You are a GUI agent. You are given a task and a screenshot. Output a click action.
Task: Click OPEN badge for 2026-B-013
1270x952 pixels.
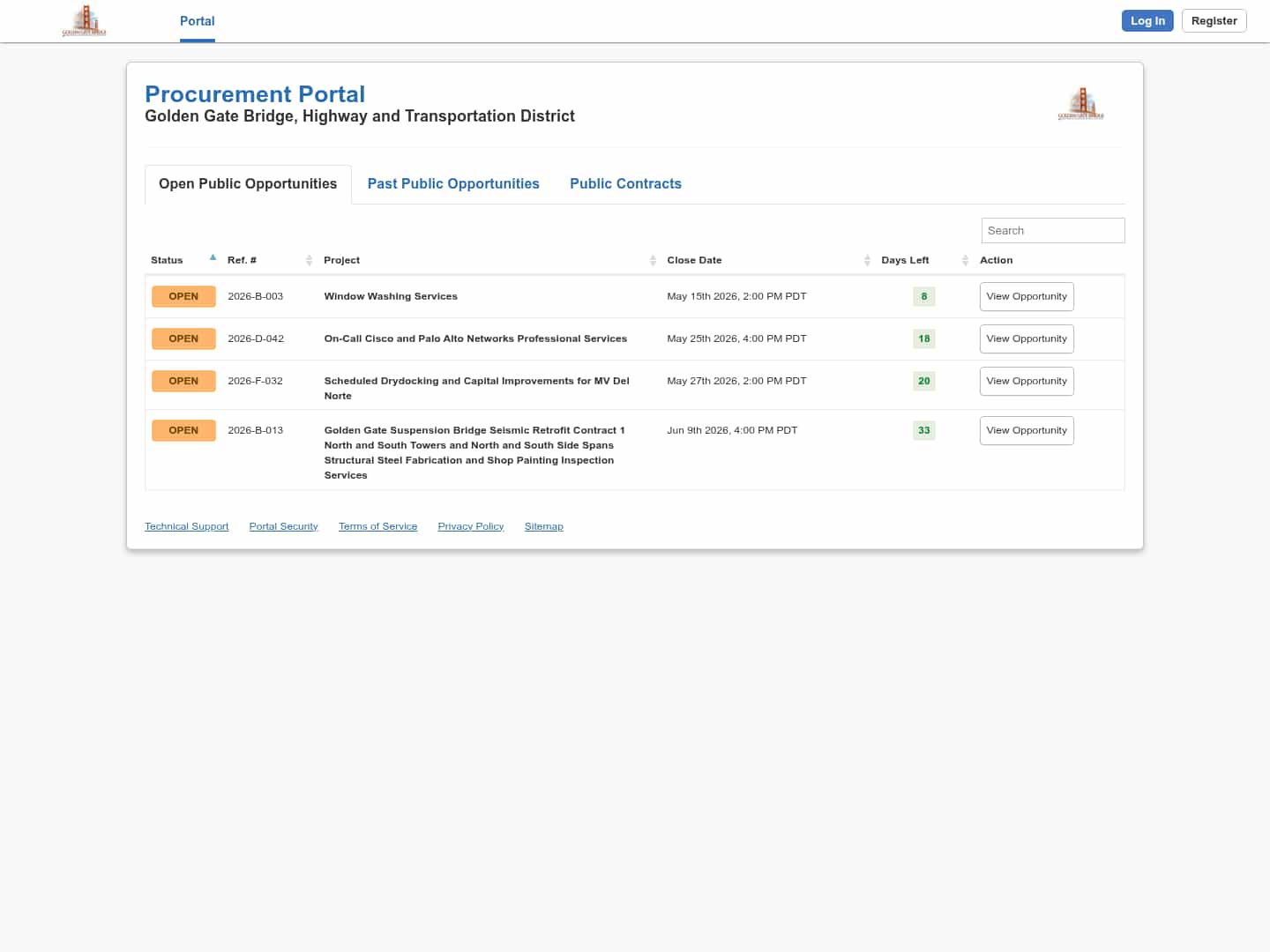[183, 431]
